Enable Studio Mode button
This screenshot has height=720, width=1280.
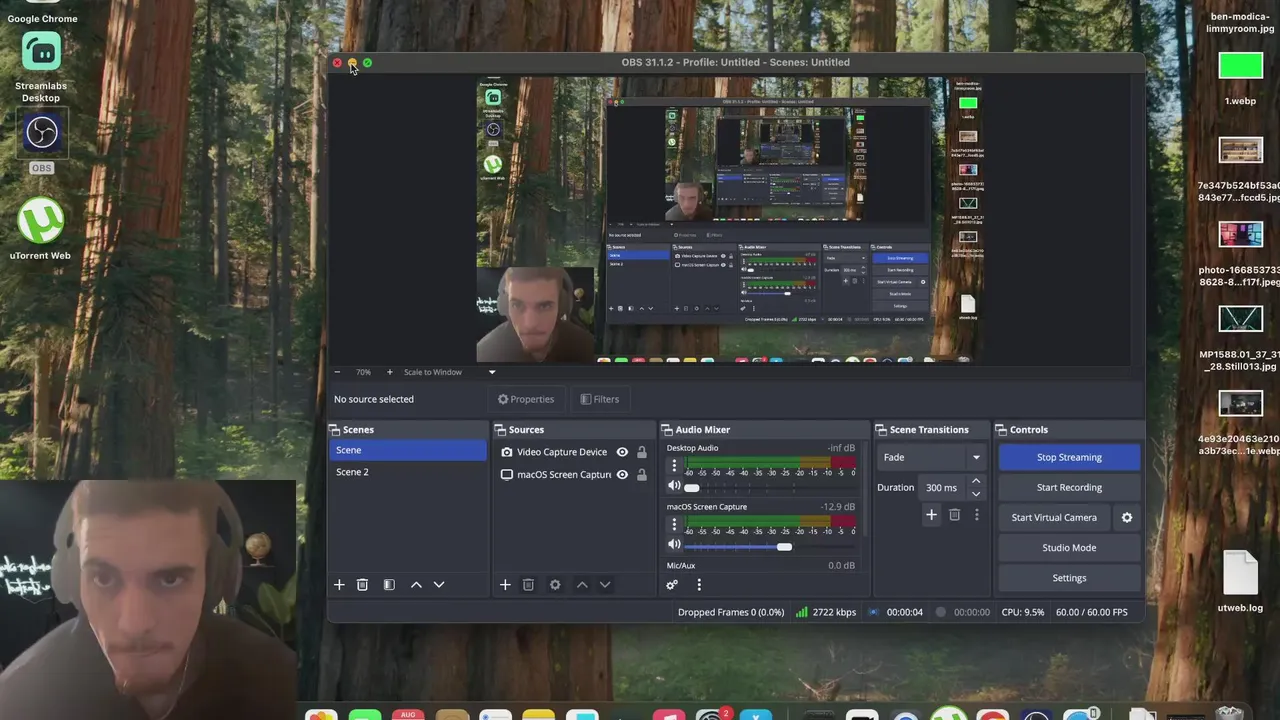tap(1069, 548)
